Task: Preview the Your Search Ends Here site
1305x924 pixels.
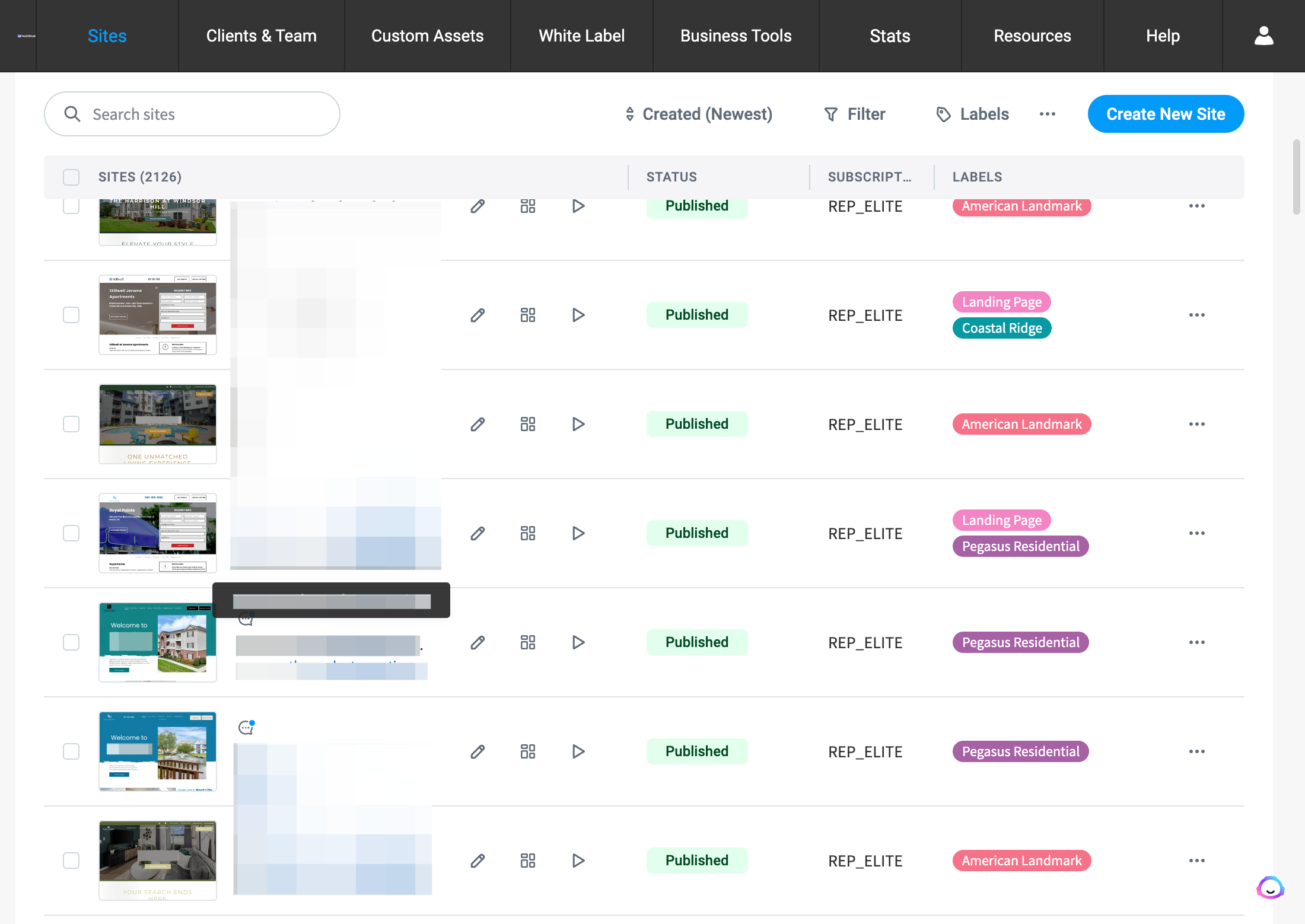Action: [578, 861]
